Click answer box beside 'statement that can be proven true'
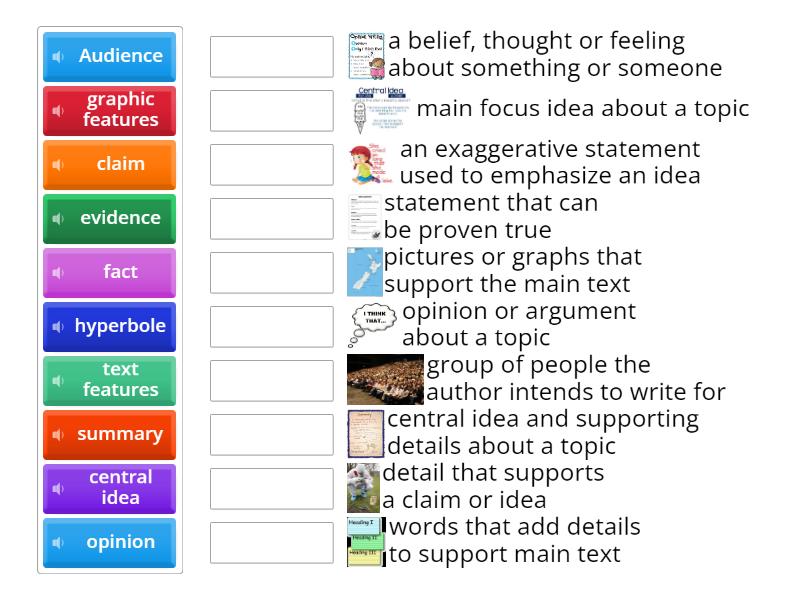The width and height of the screenshot is (800, 600). pos(272,219)
